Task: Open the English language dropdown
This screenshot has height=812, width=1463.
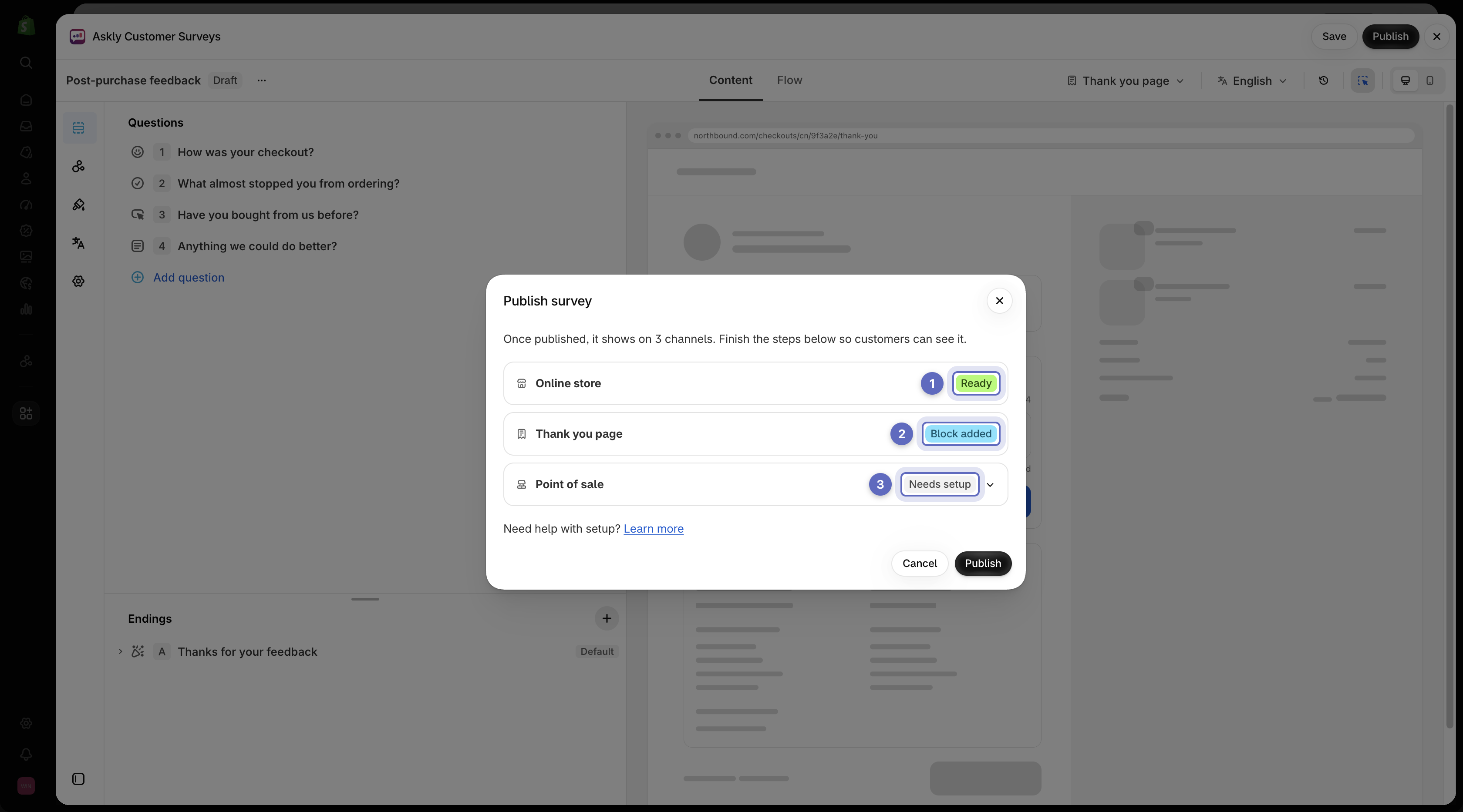Action: click(1252, 81)
